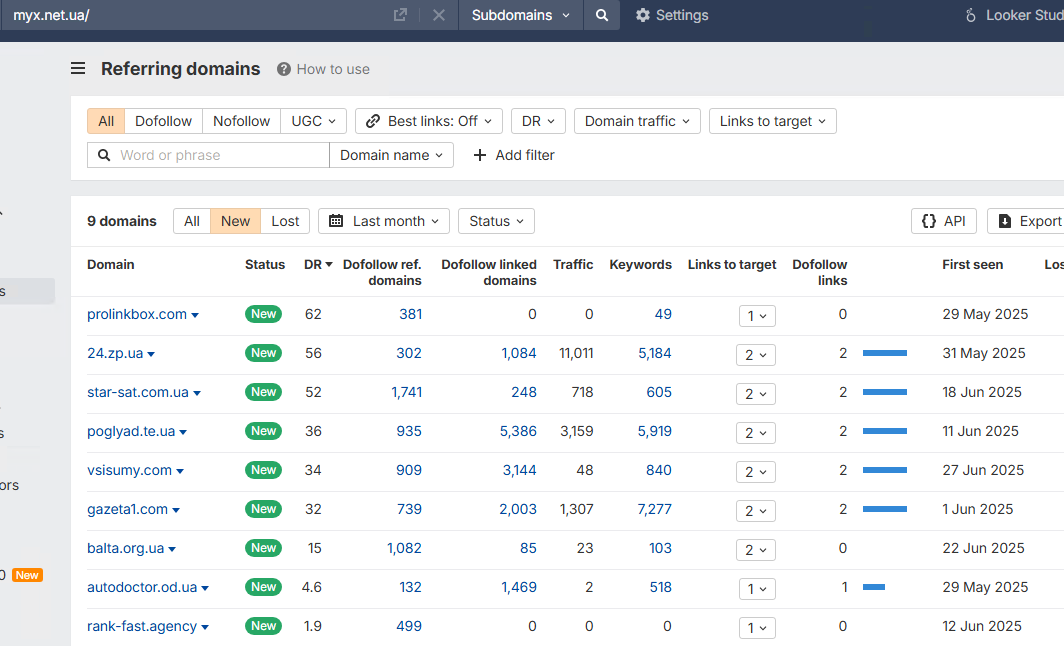Click orange New badge in sidebar

27,575
